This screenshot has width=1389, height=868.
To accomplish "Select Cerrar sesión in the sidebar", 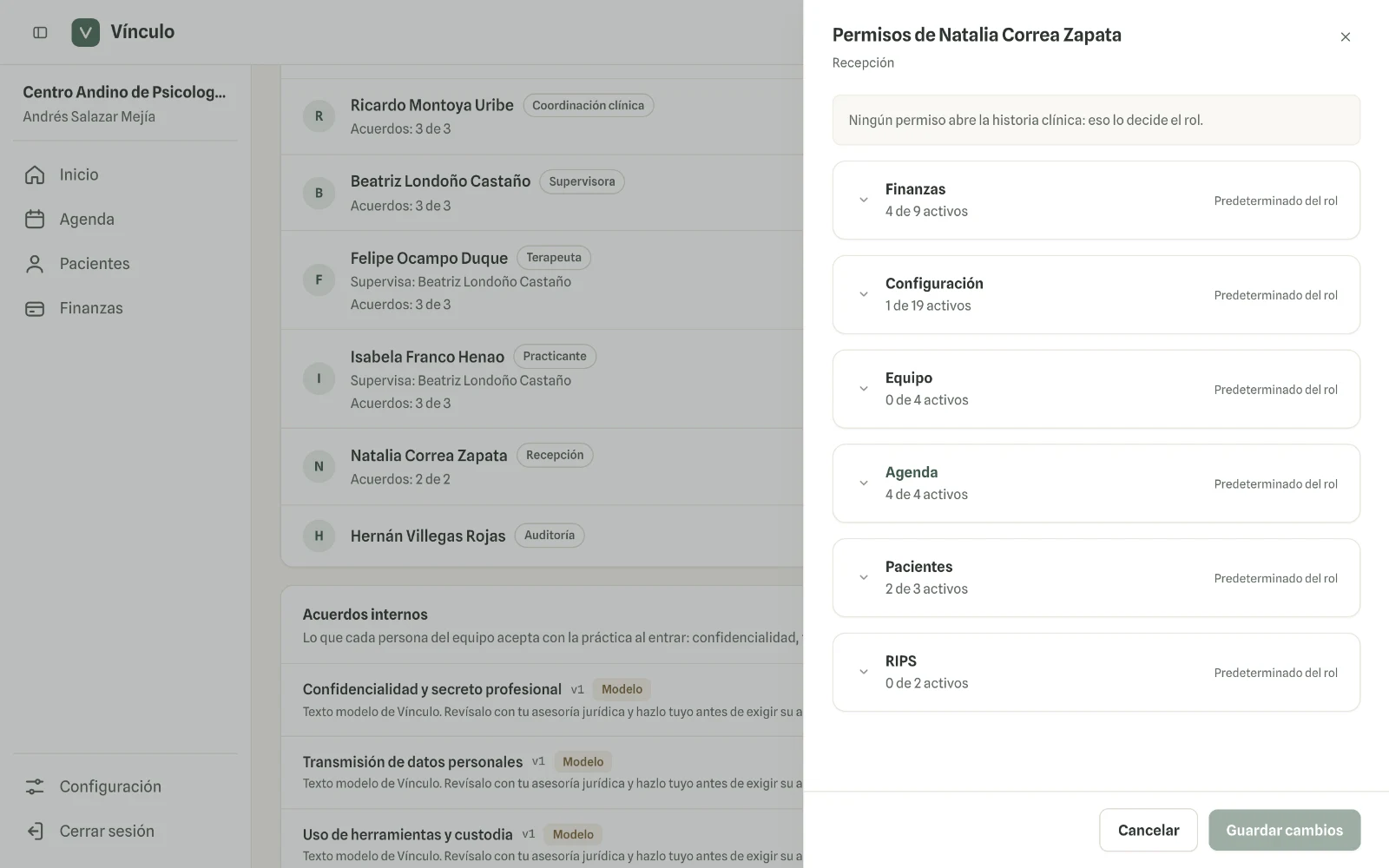I will [125, 831].
